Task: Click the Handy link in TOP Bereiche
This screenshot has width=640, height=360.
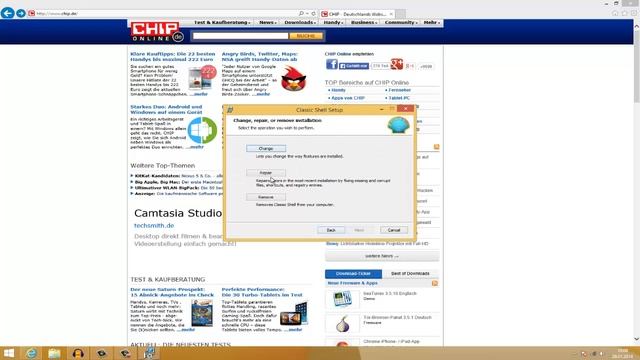Action: click(338, 90)
